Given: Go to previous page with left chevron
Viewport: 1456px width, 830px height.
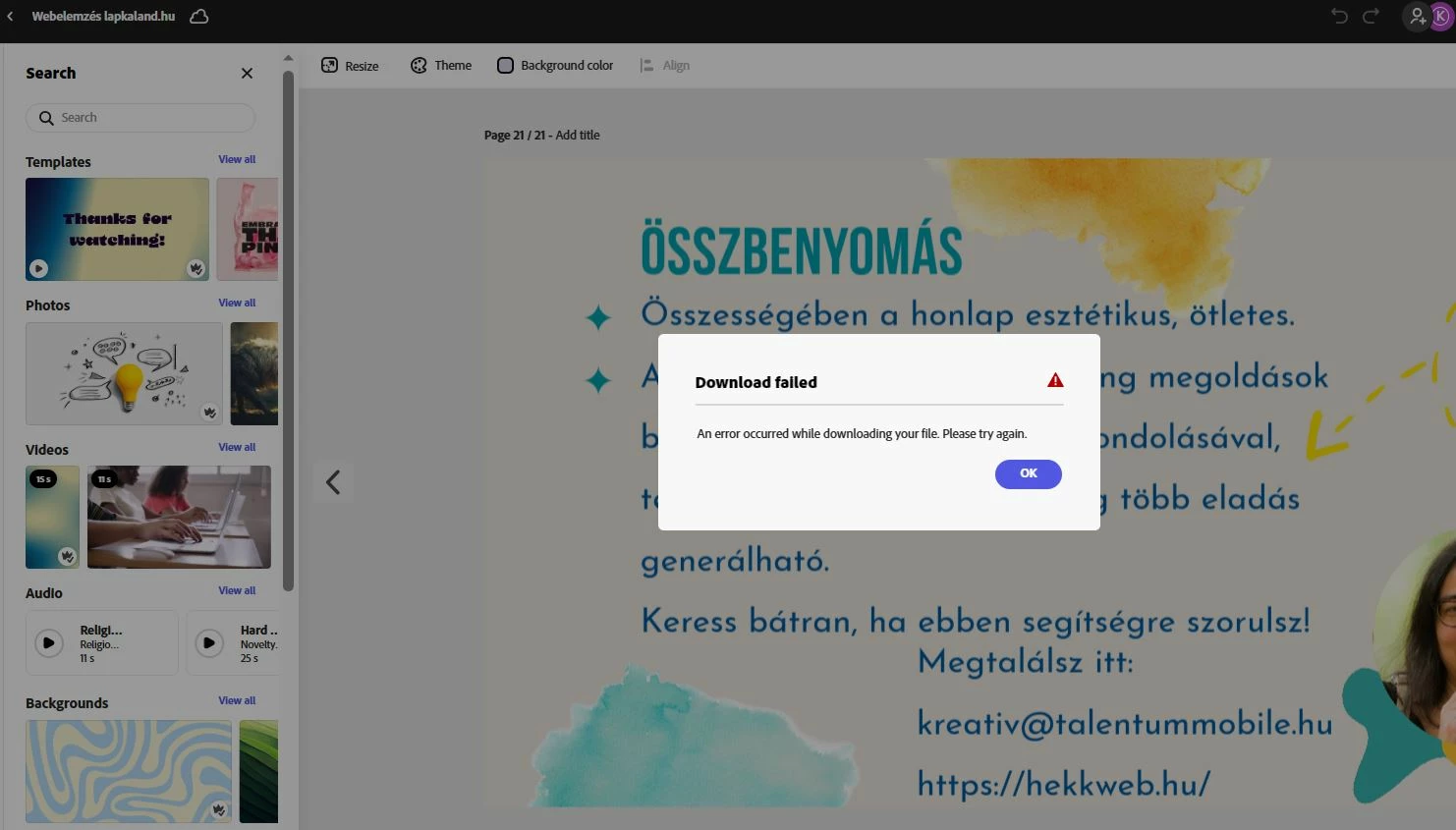Looking at the screenshot, I should [x=333, y=482].
